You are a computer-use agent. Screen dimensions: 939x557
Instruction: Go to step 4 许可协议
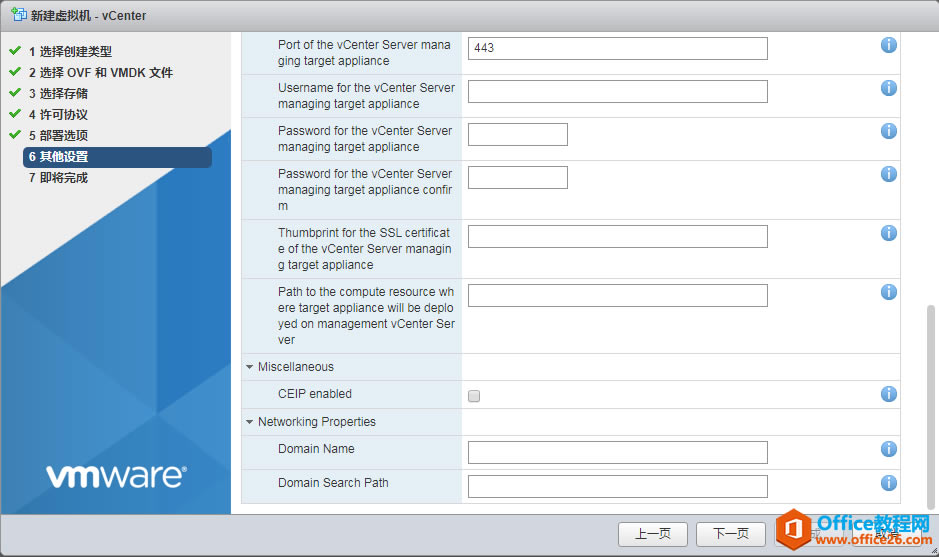tap(58, 114)
